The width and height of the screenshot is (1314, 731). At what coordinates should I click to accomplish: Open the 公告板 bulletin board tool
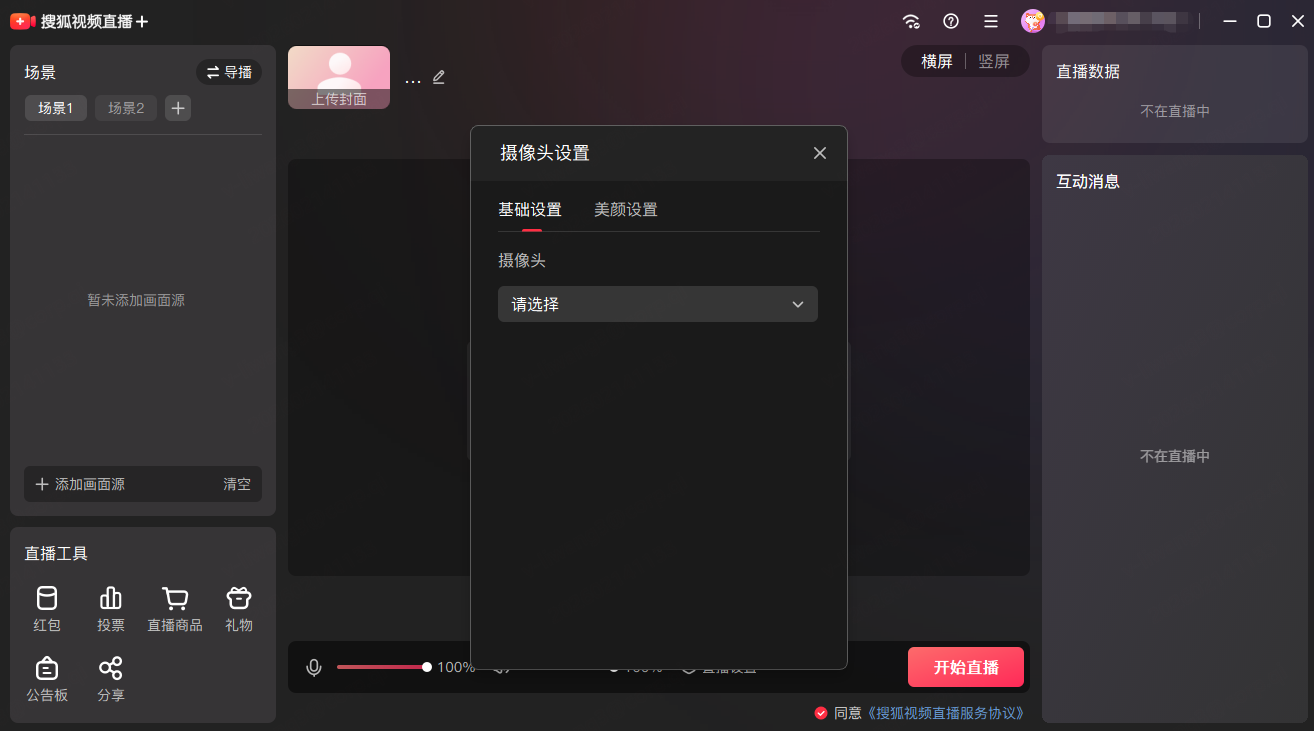47,678
